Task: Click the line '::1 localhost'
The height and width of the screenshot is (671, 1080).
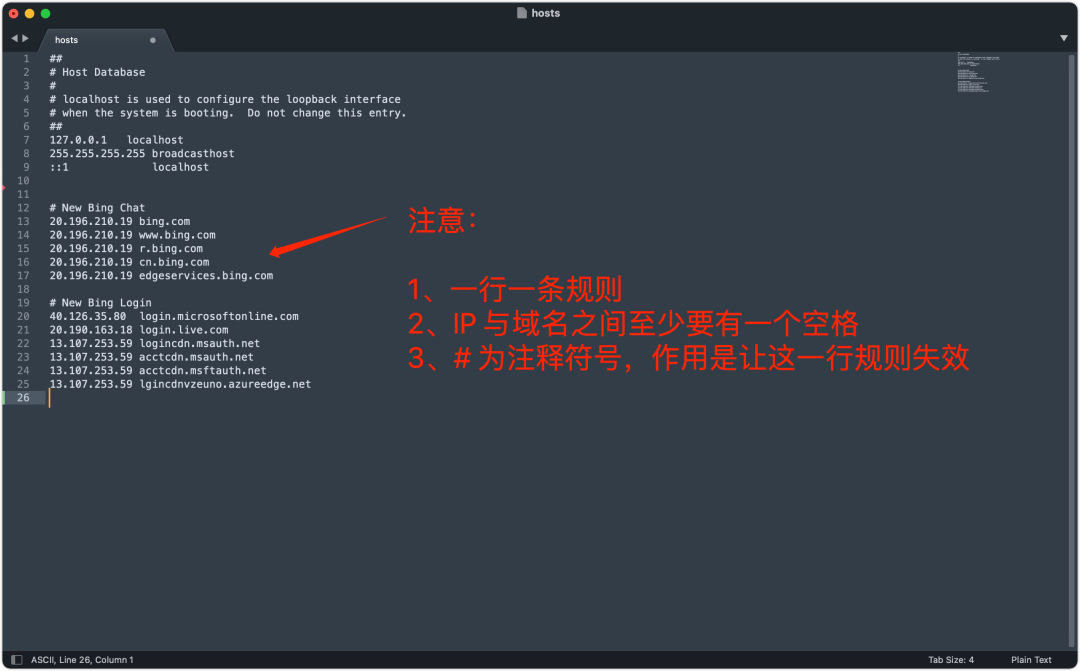Action: tap(129, 167)
